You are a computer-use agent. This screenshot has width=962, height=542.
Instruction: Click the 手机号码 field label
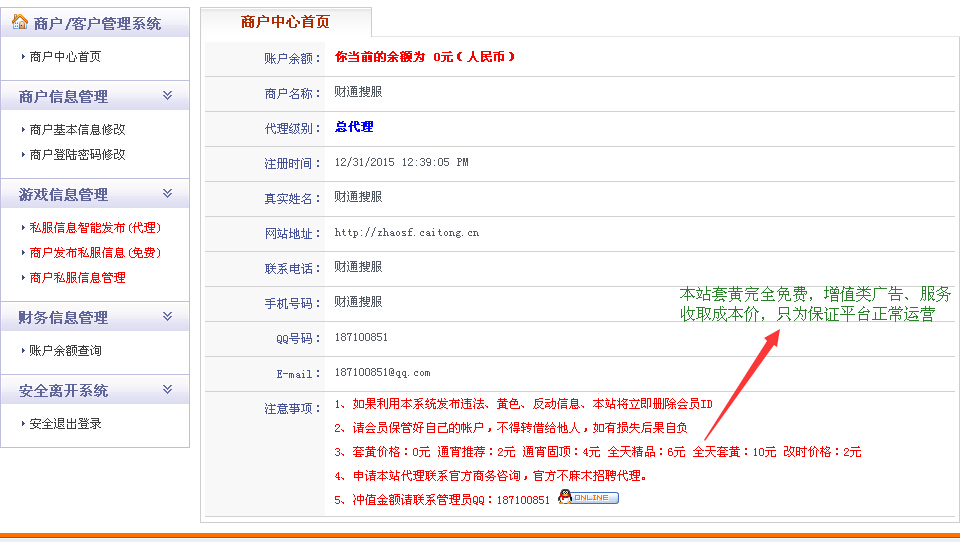[x=292, y=303]
